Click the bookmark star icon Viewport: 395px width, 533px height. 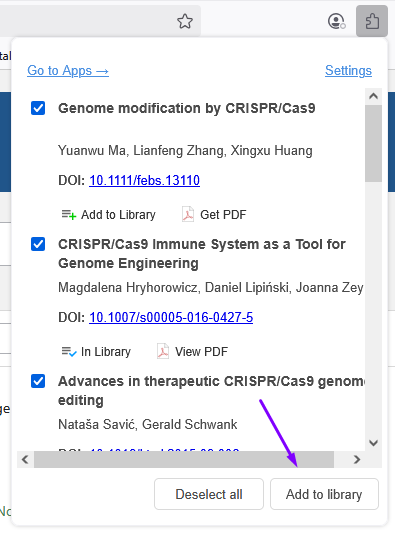point(185,21)
